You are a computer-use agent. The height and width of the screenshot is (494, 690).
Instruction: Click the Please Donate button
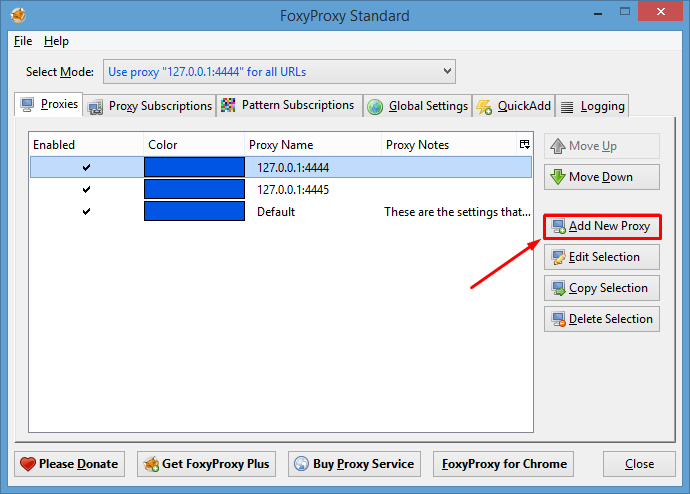click(x=70, y=464)
